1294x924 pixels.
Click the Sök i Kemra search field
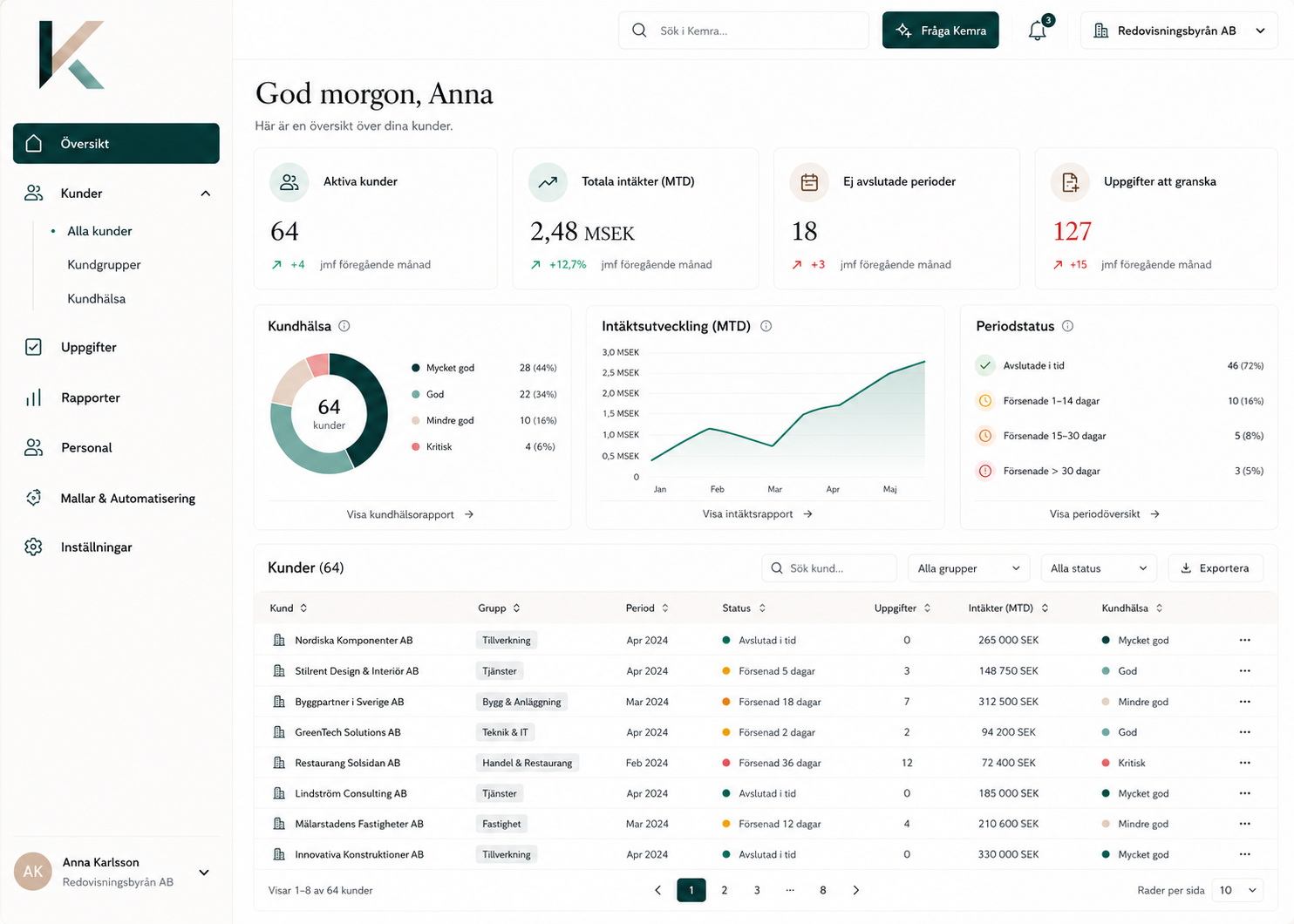[744, 31]
